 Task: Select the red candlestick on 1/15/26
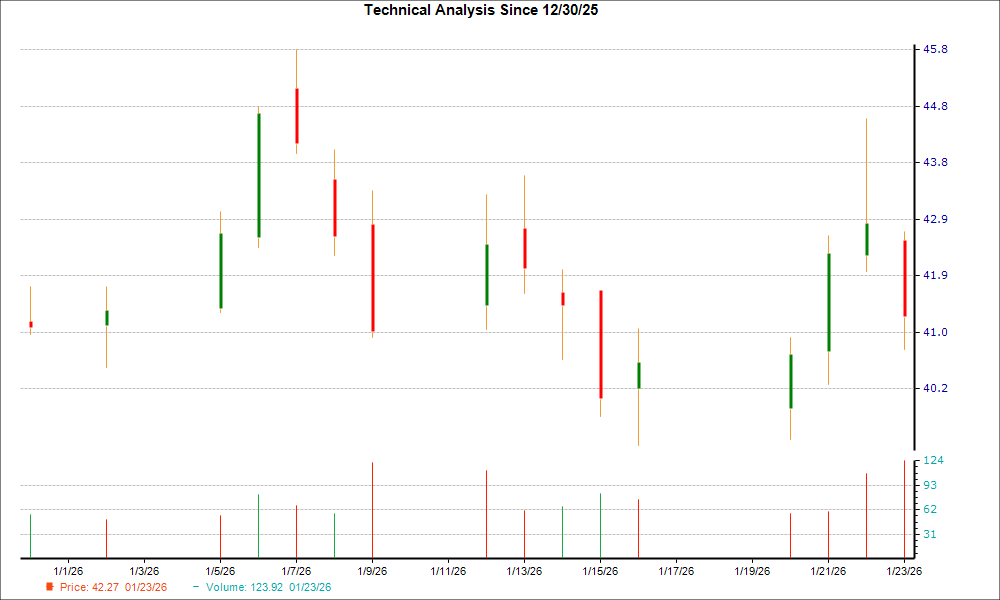[x=601, y=343]
